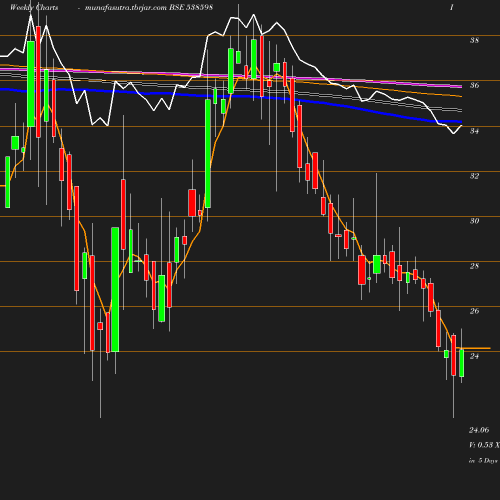The width and height of the screenshot is (500, 500).
Task: Click the big green candle rising from 24
Action: coord(115,289)
